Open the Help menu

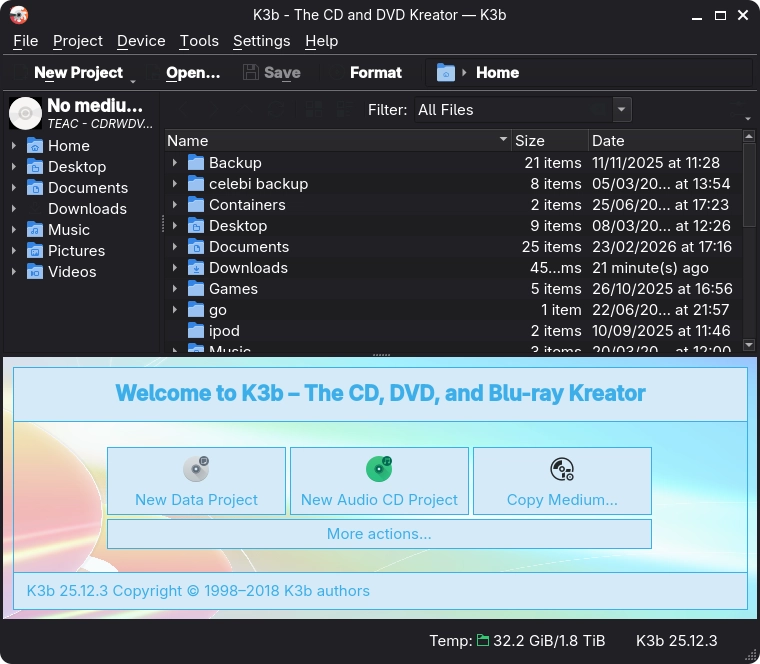pos(321,41)
